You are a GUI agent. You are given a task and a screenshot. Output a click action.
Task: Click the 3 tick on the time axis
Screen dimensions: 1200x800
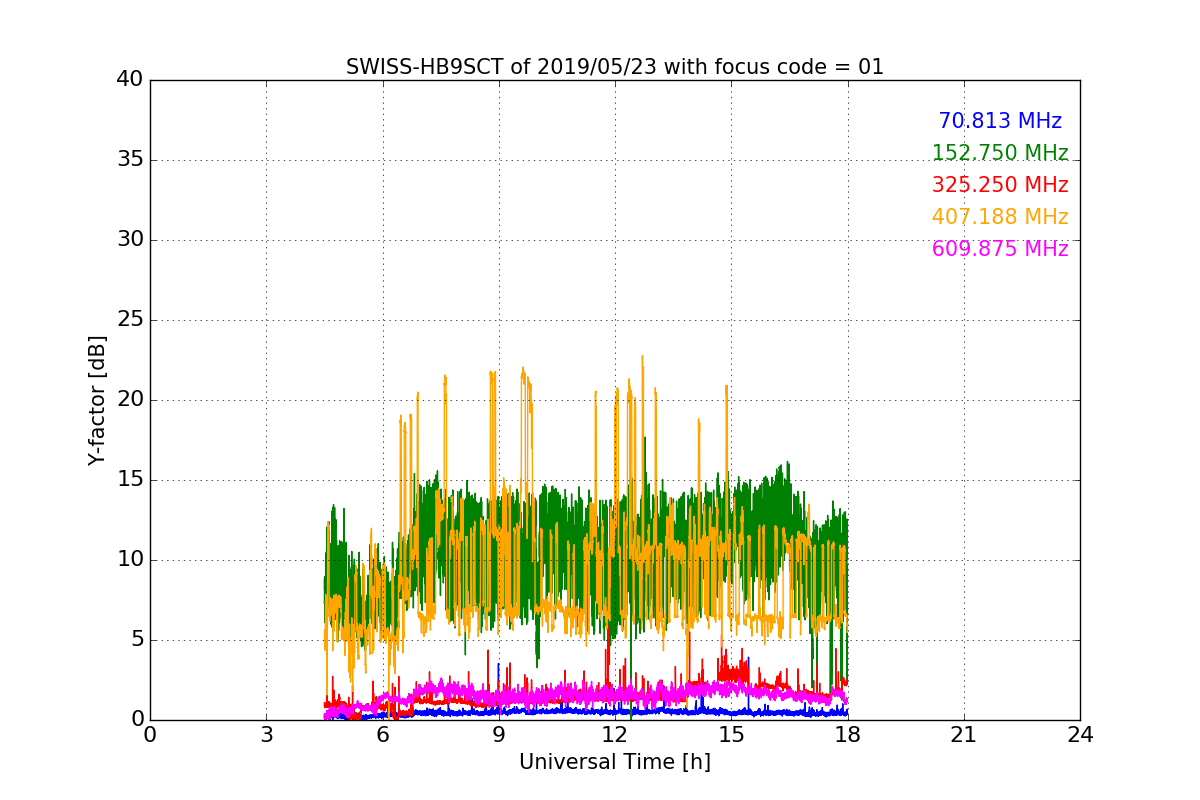point(266,735)
